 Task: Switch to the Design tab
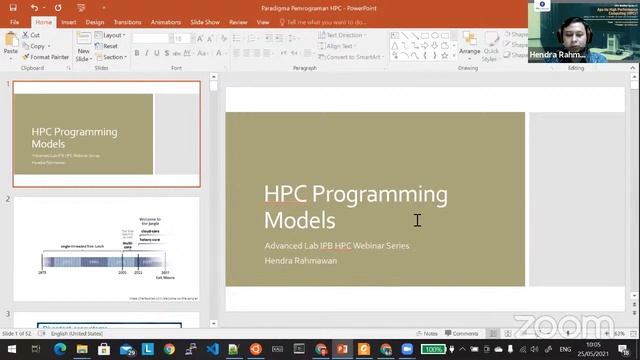point(95,22)
